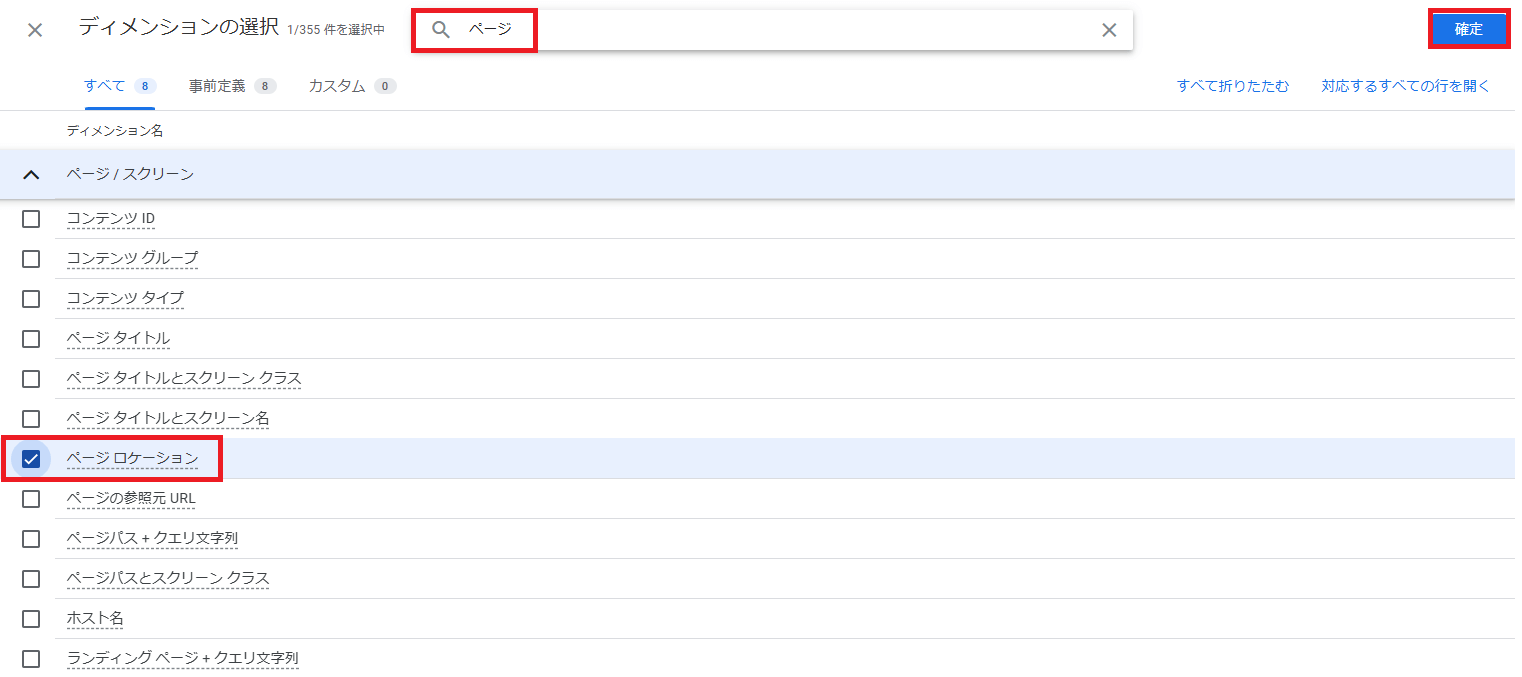Click the search magnifier icon

pyautogui.click(x=441, y=30)
